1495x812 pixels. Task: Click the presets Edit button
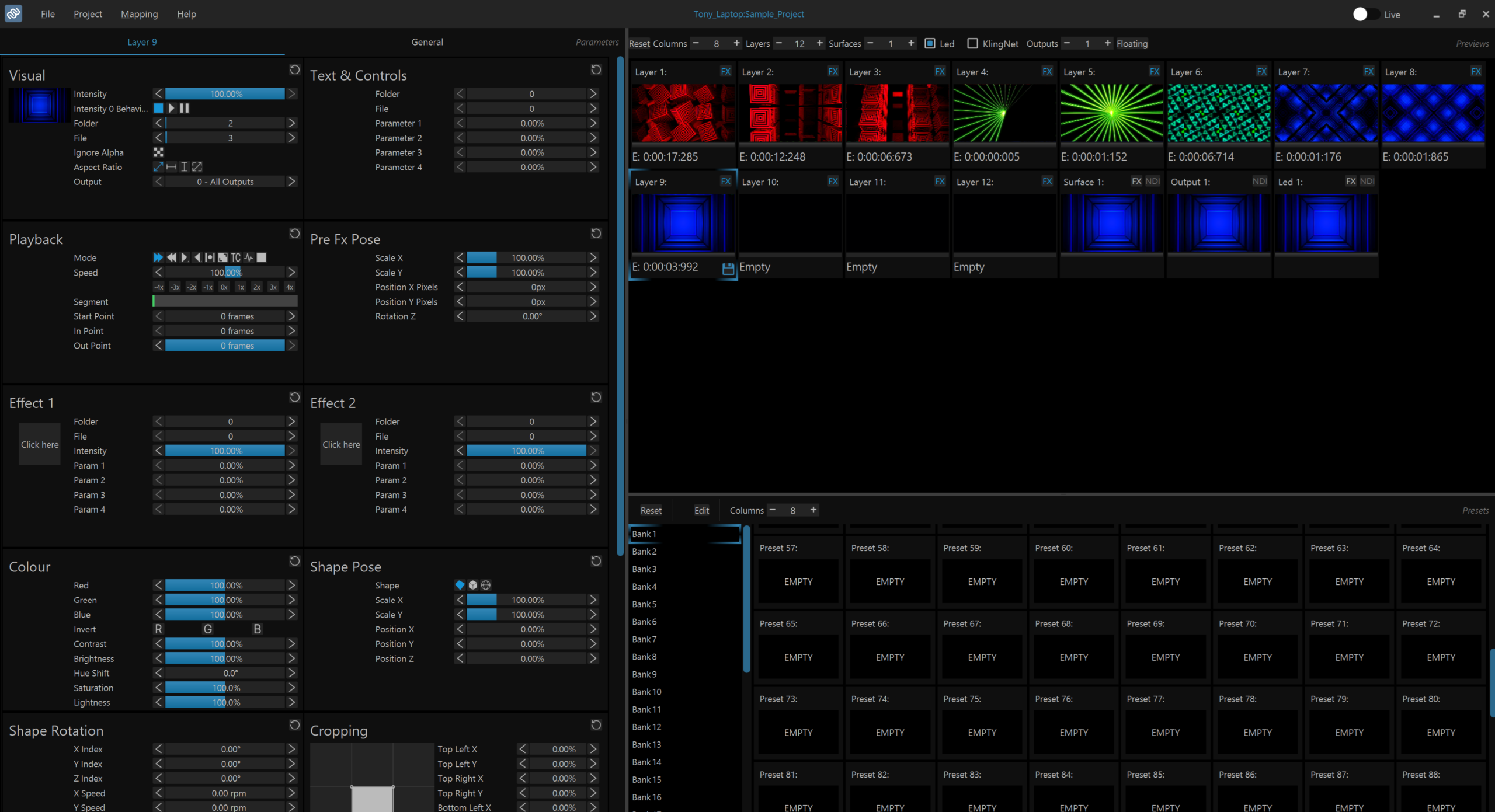701,510
